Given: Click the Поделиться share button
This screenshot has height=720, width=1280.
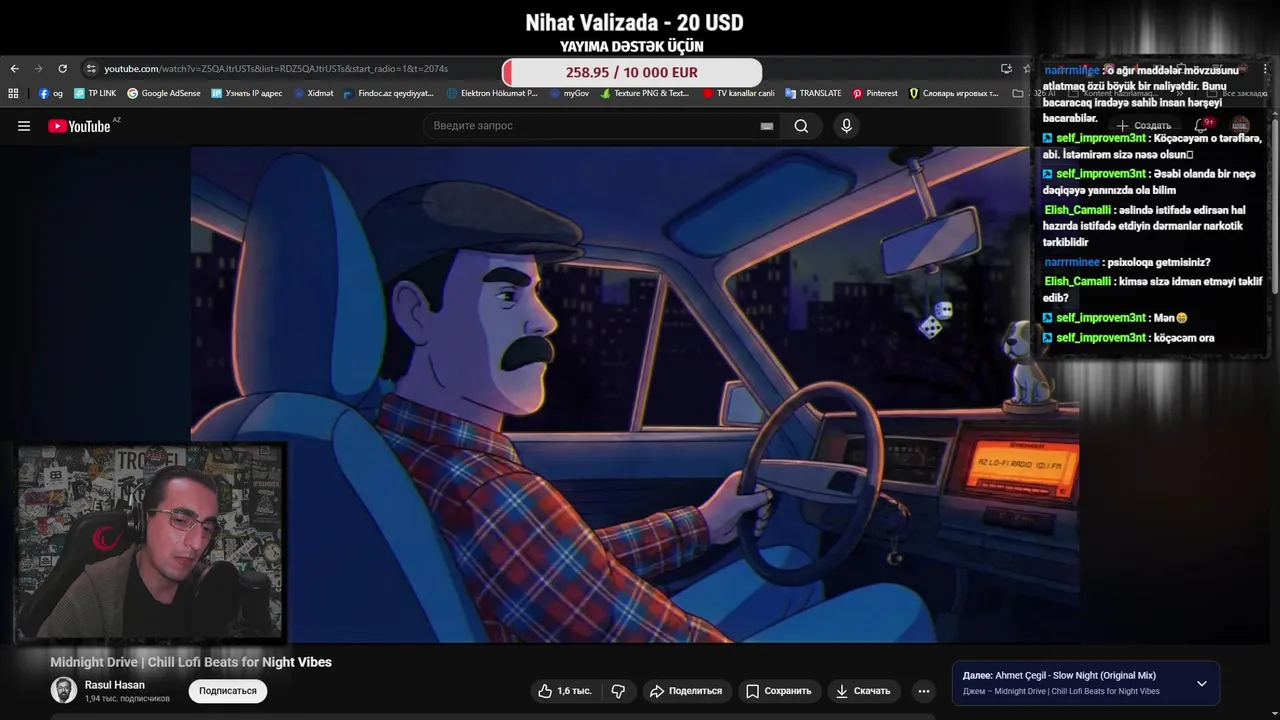Looking at the screenshot, I should [x=686, y=691].
